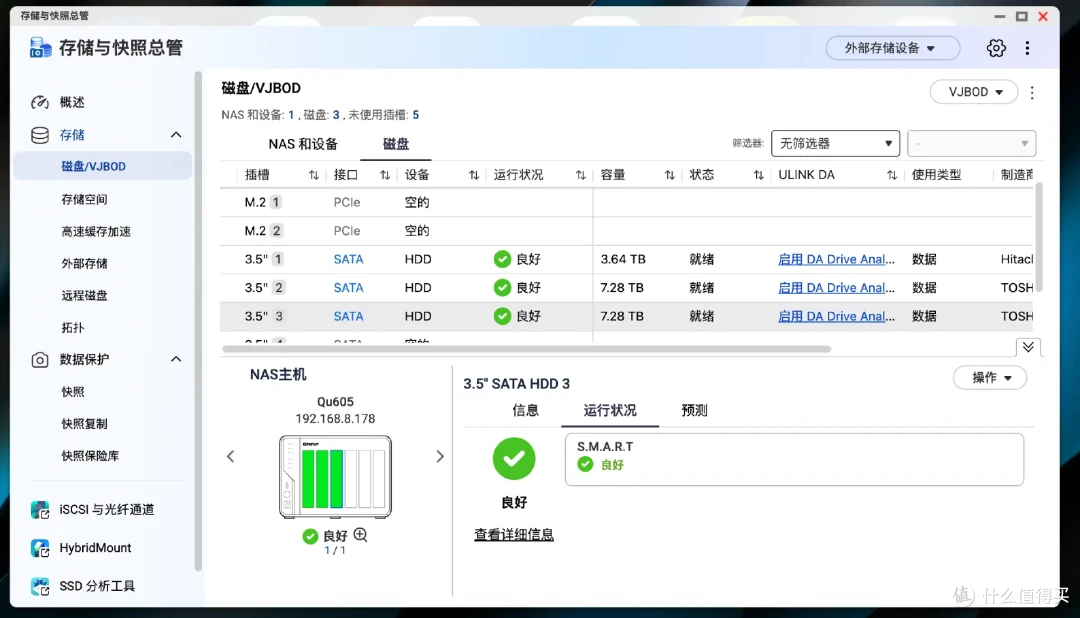Go to 外部存储 in sidebar
Viewport: 1080px width, 618px height.
tap(84, 263)
